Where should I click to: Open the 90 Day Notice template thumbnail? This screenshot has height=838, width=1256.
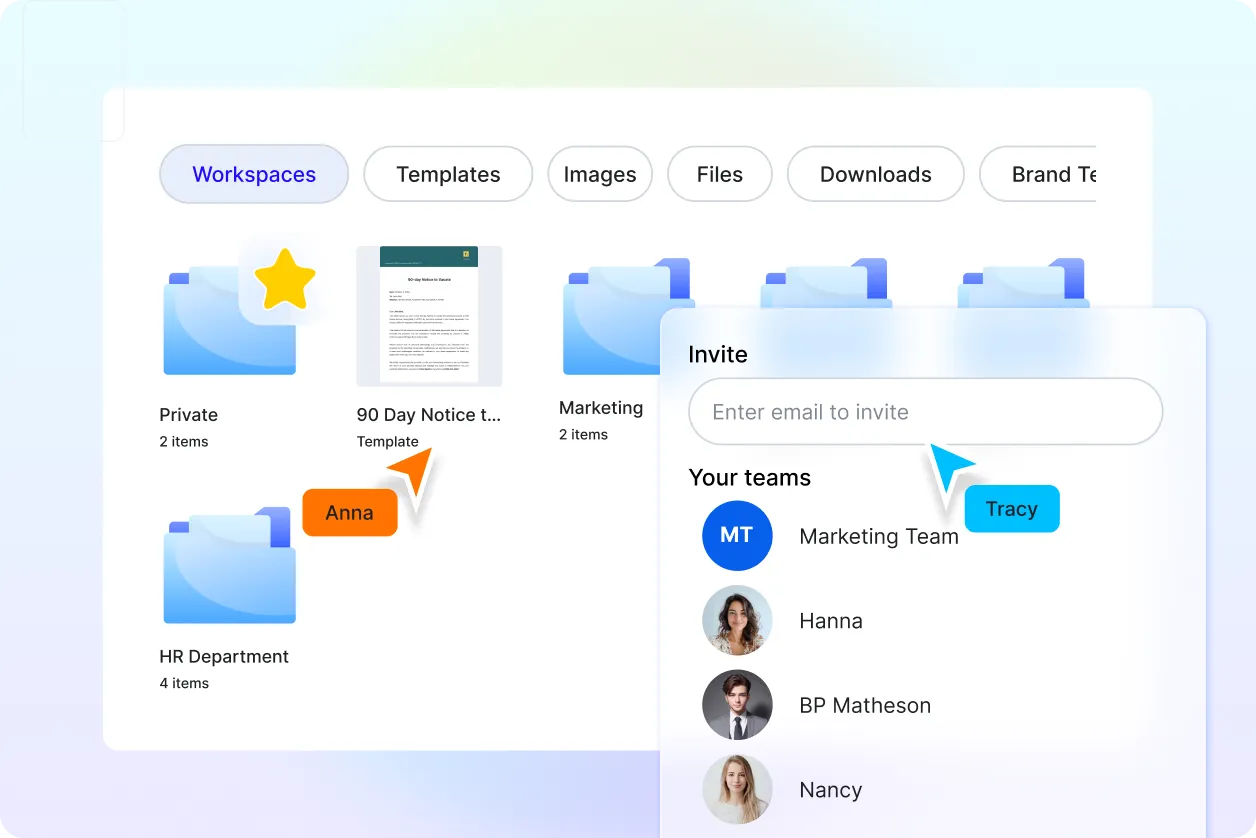(429, 316)
